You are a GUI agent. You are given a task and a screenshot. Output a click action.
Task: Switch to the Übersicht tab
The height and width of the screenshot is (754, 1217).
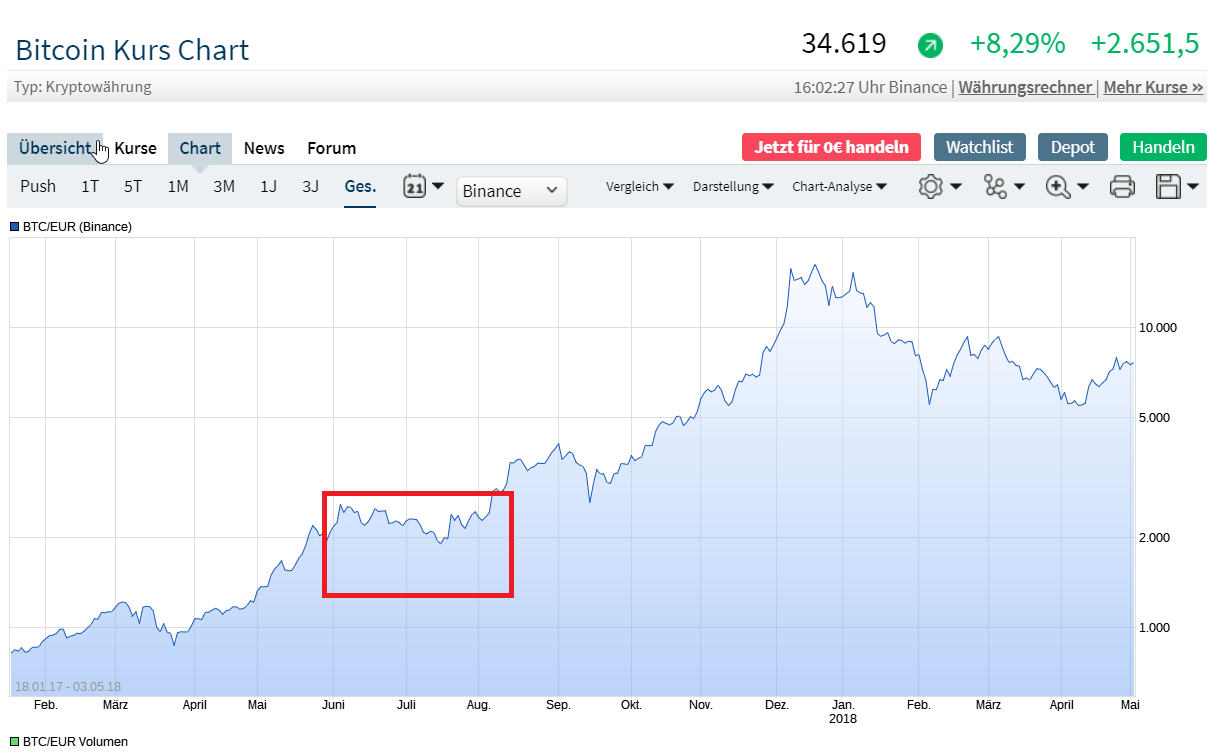point(55,148)
